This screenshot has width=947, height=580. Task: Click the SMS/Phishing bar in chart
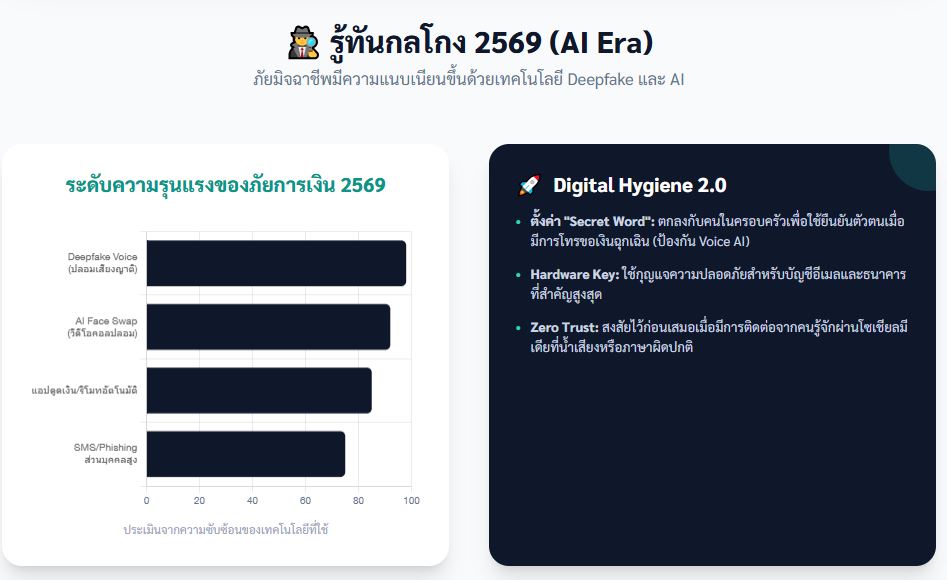tap(246, 454)
